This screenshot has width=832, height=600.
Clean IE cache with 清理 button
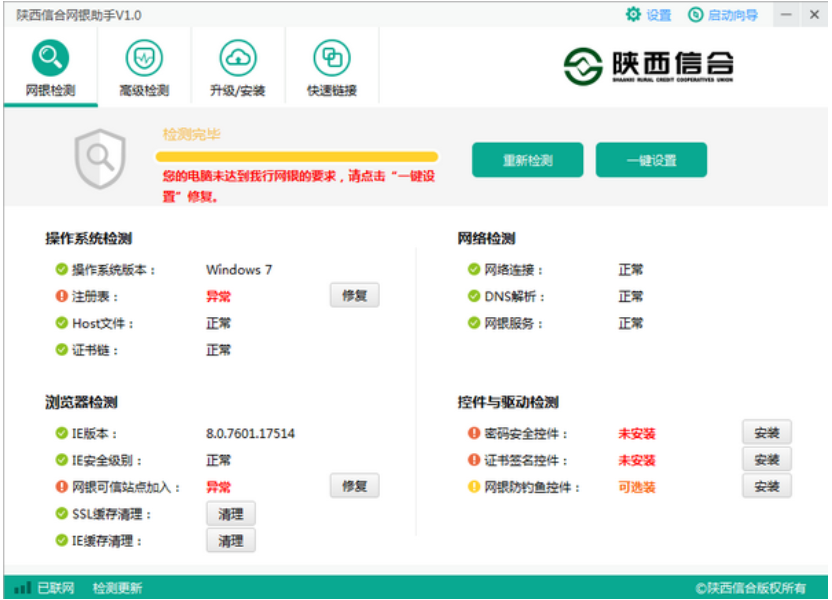[231, 540]
